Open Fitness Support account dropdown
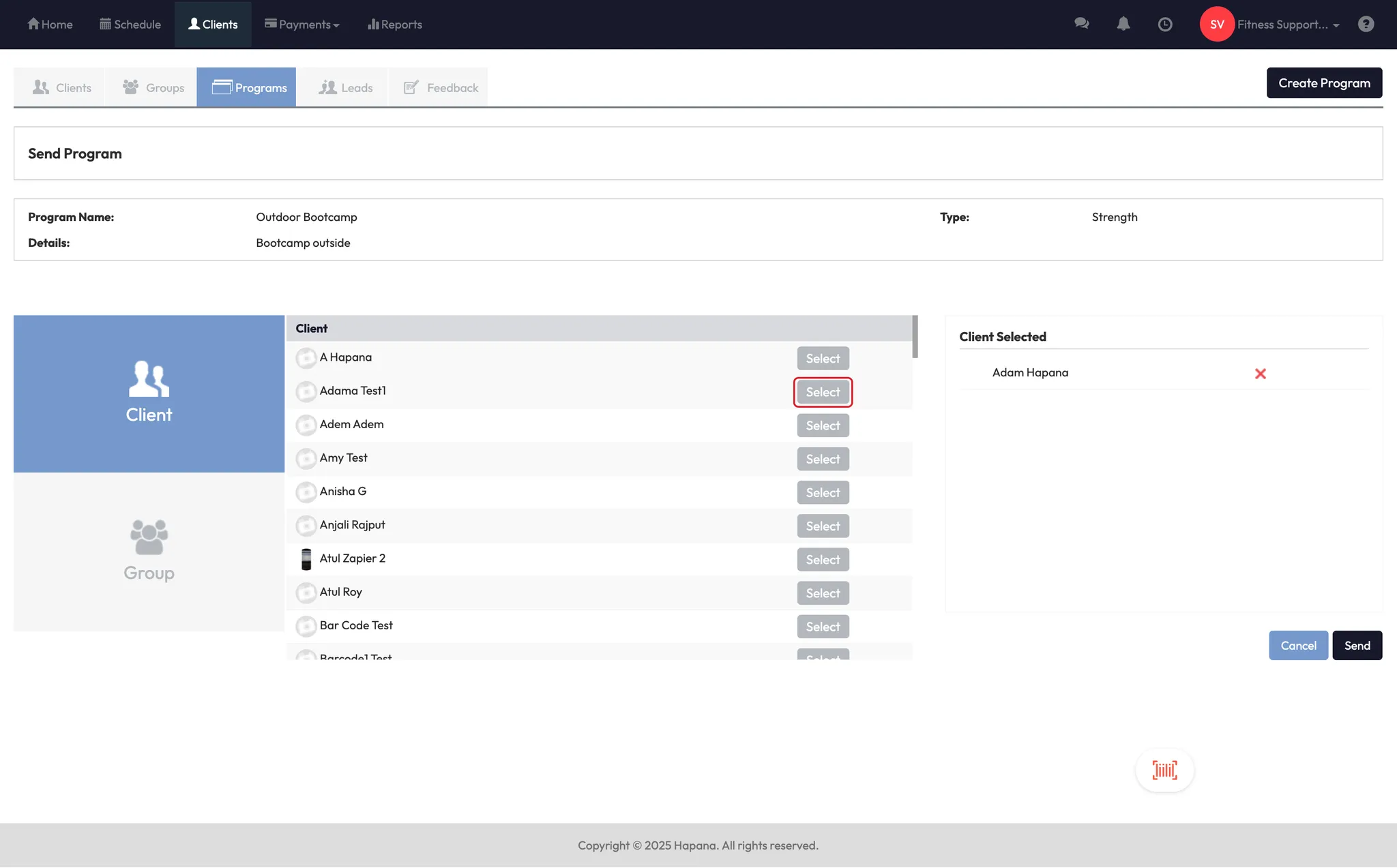Image resolution: width=1397 pixels, height=868 pixels. click(1288, 25)
